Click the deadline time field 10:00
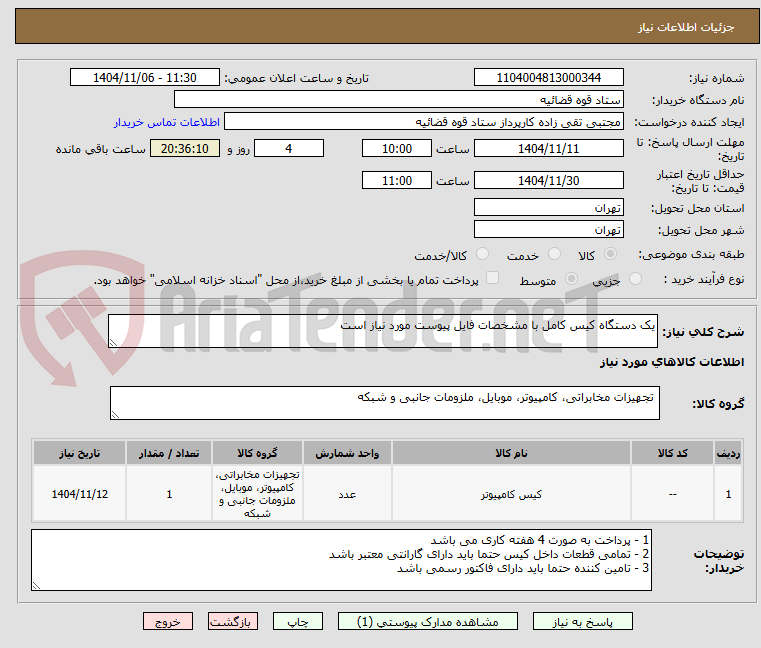 point(397,148)
